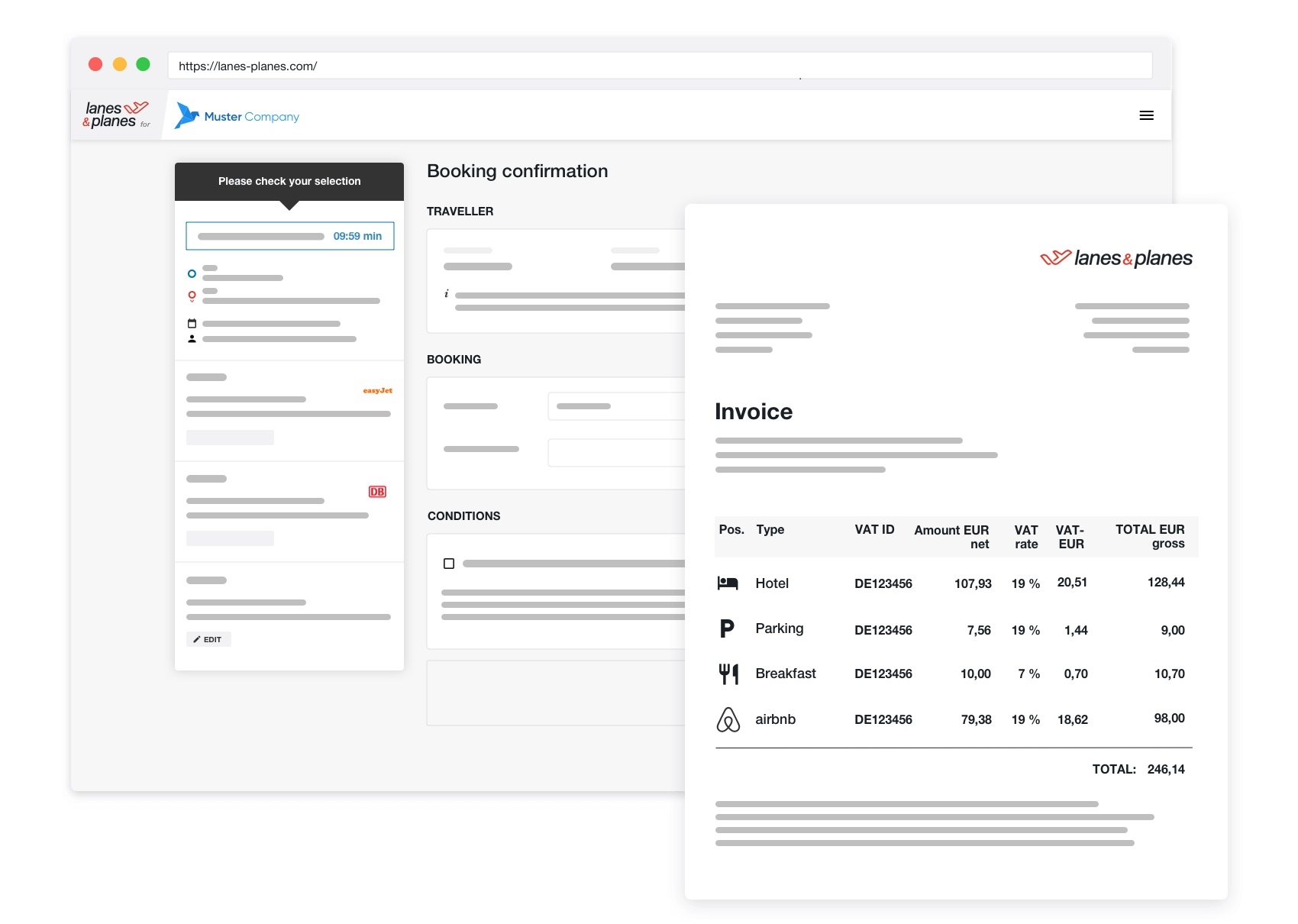This screenshot has height=924, width=1298.
Task: Click the calendar icon in selection panel
Action: pyautogui.click(x=192, y=324)
